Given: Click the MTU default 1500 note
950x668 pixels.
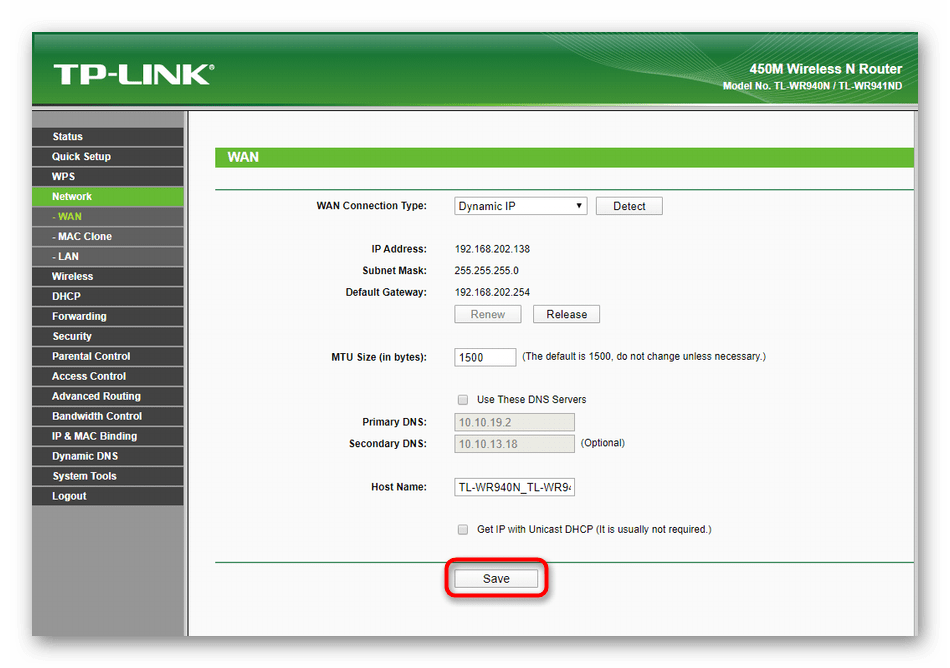Looking at the screenshot, I should pyautogui.click(x=644, y=357).
